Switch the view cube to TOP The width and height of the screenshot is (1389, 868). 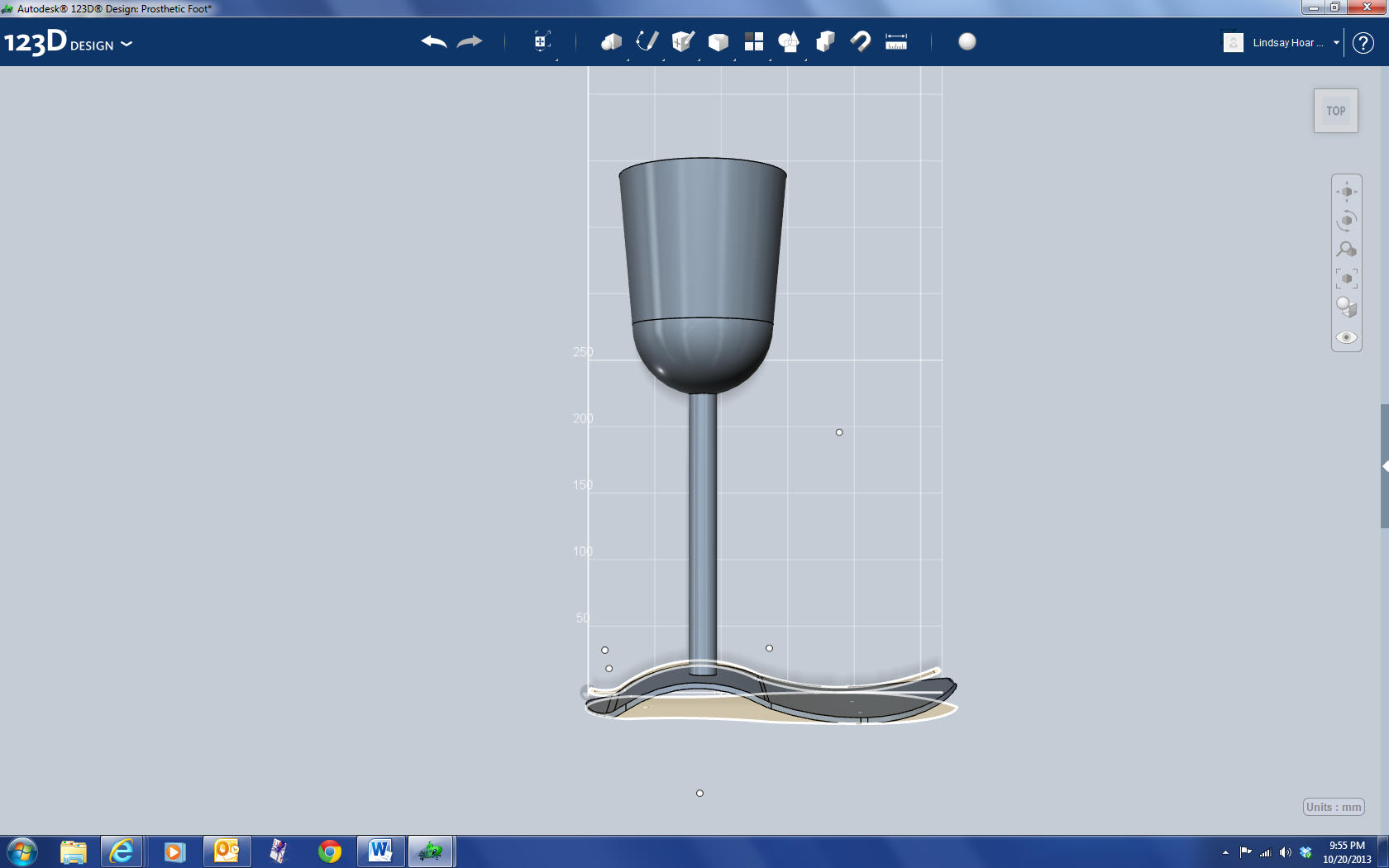1335,110
